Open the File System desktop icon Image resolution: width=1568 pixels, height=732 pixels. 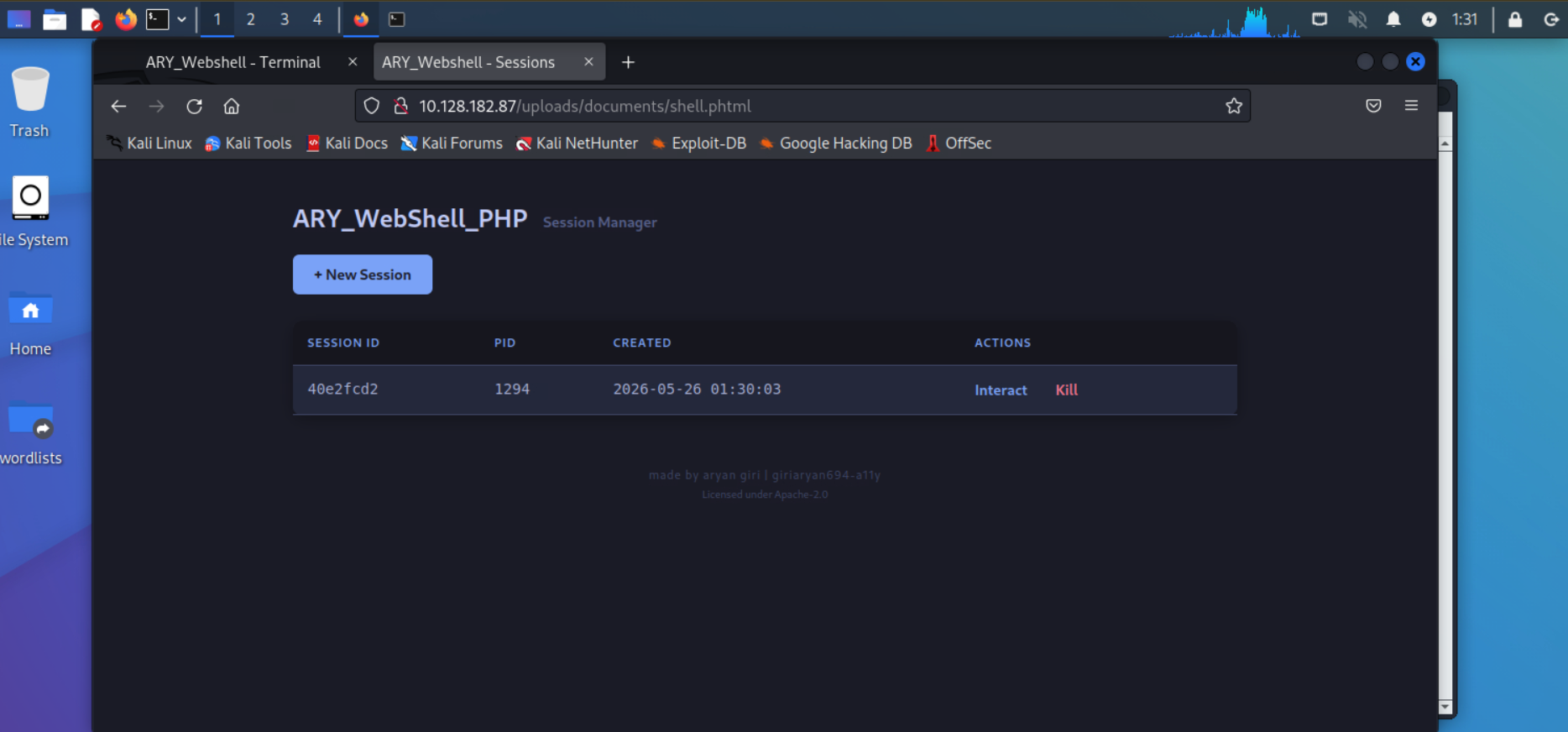point(32,212)
